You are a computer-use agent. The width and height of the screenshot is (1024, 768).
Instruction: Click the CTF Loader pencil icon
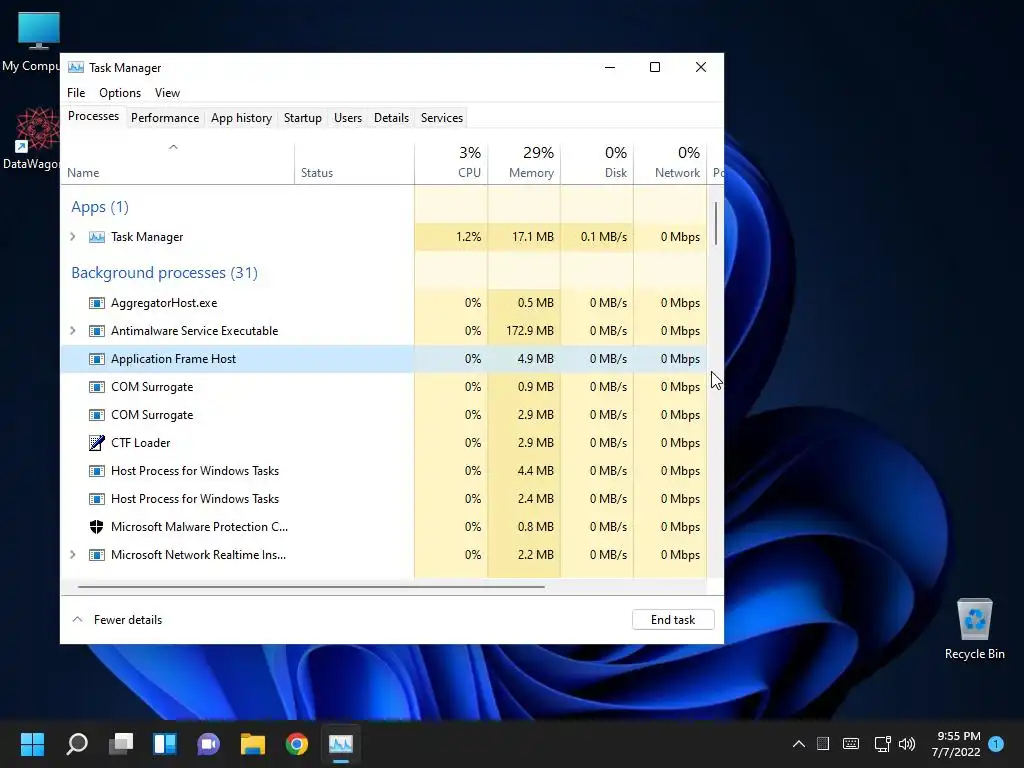coord(97,443)
